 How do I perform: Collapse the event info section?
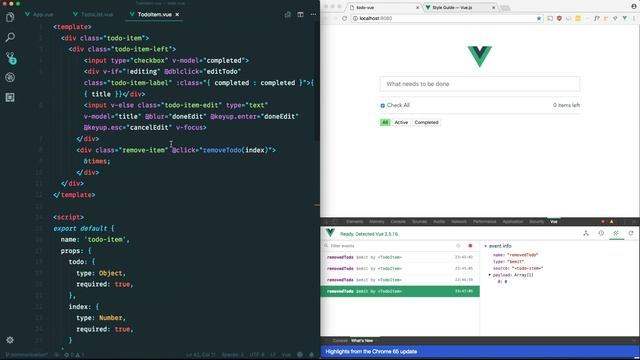point(486,246)
